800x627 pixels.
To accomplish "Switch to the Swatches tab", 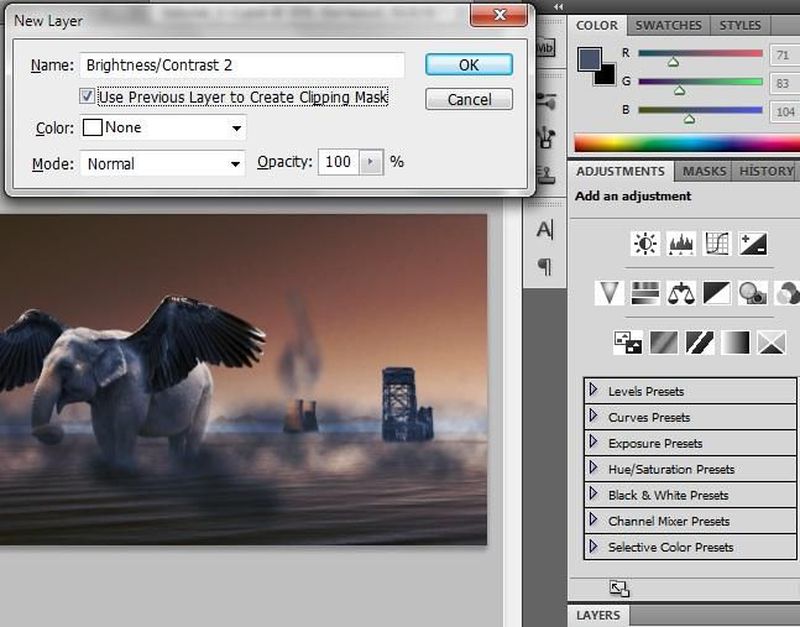I will click(x=668, y=25).
